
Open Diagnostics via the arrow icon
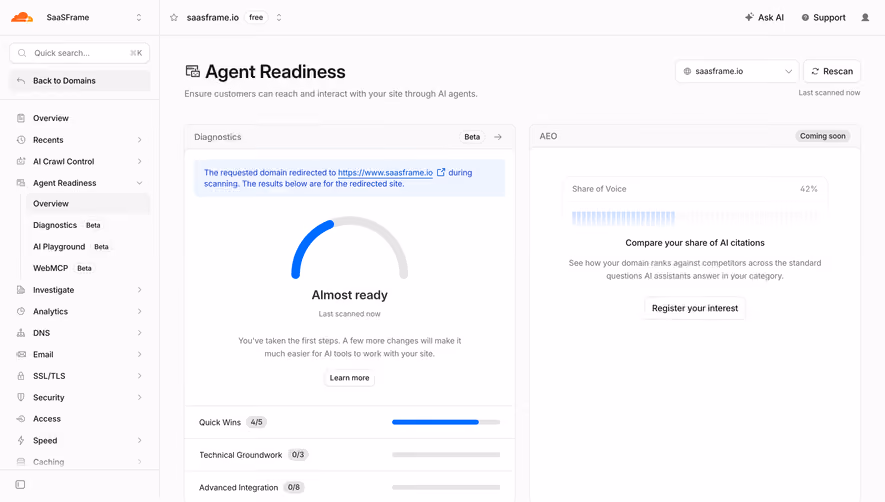(498, 137)
